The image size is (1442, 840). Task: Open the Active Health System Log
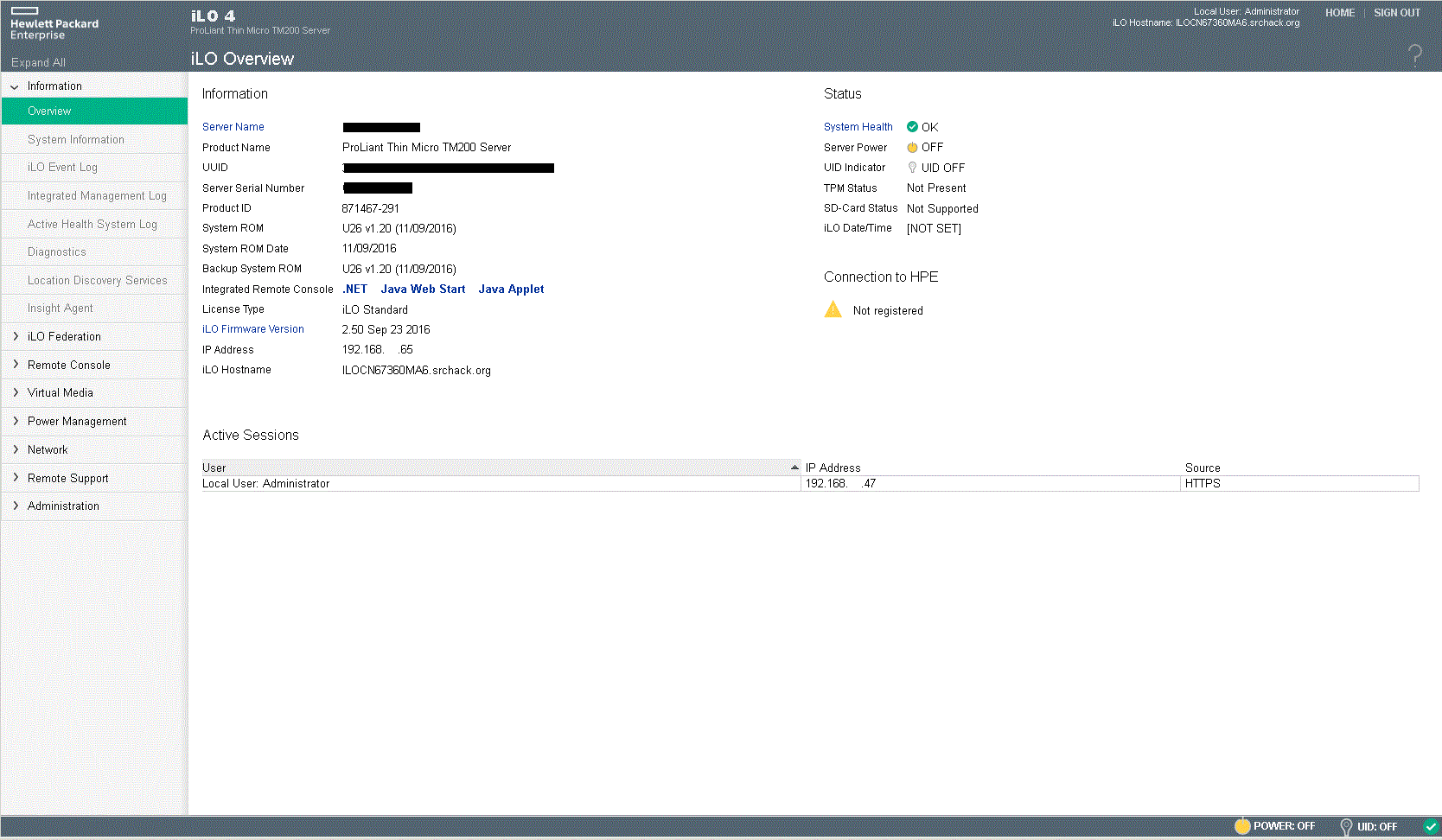tap(94, 224)
